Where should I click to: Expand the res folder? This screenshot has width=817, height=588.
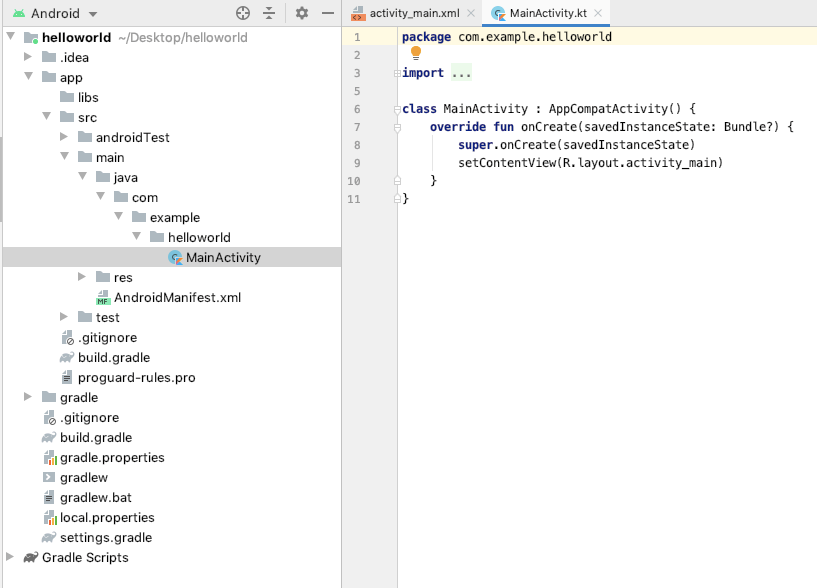pos(82,277)
